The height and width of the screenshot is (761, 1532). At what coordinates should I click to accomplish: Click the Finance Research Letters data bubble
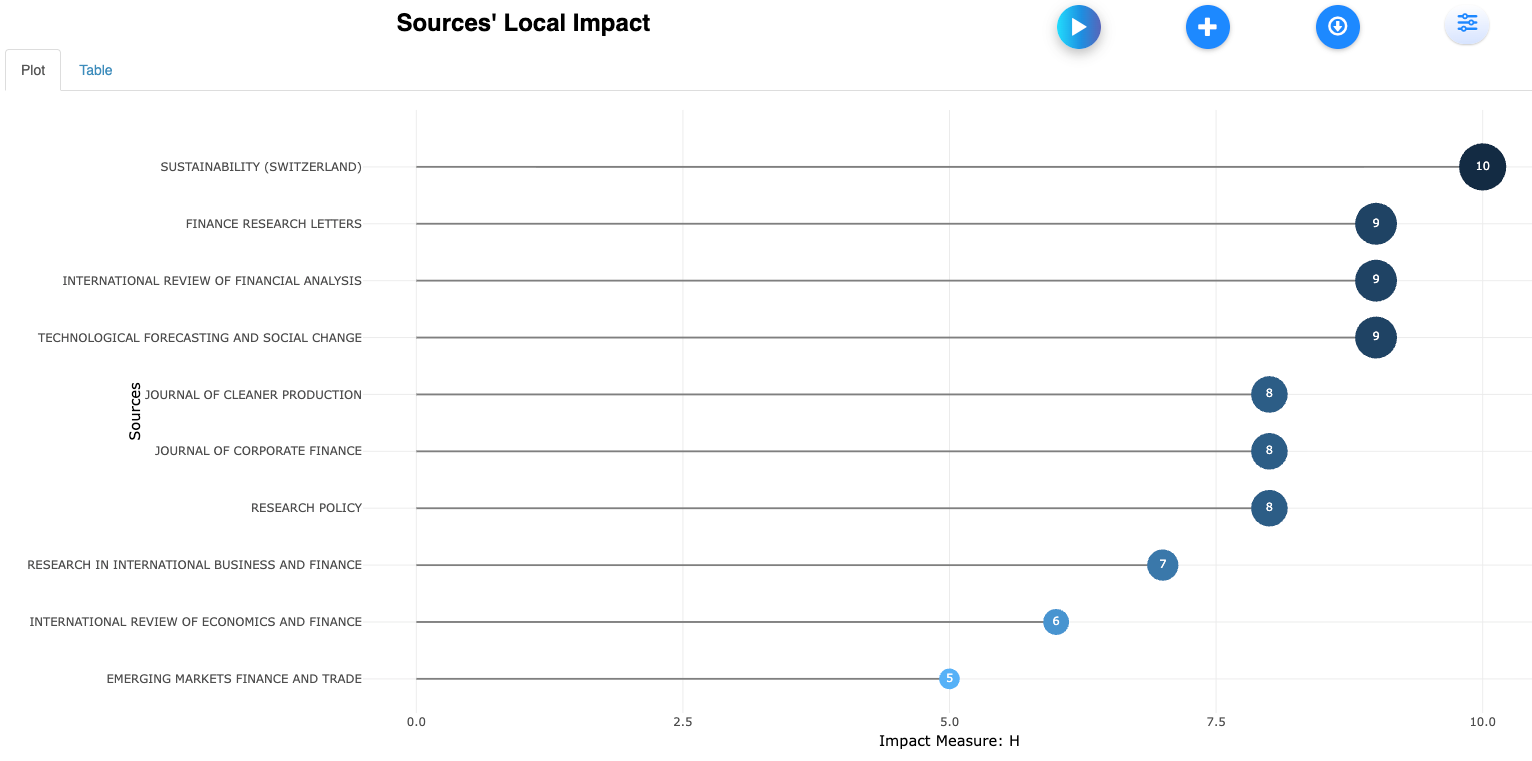pos(1375,224)
